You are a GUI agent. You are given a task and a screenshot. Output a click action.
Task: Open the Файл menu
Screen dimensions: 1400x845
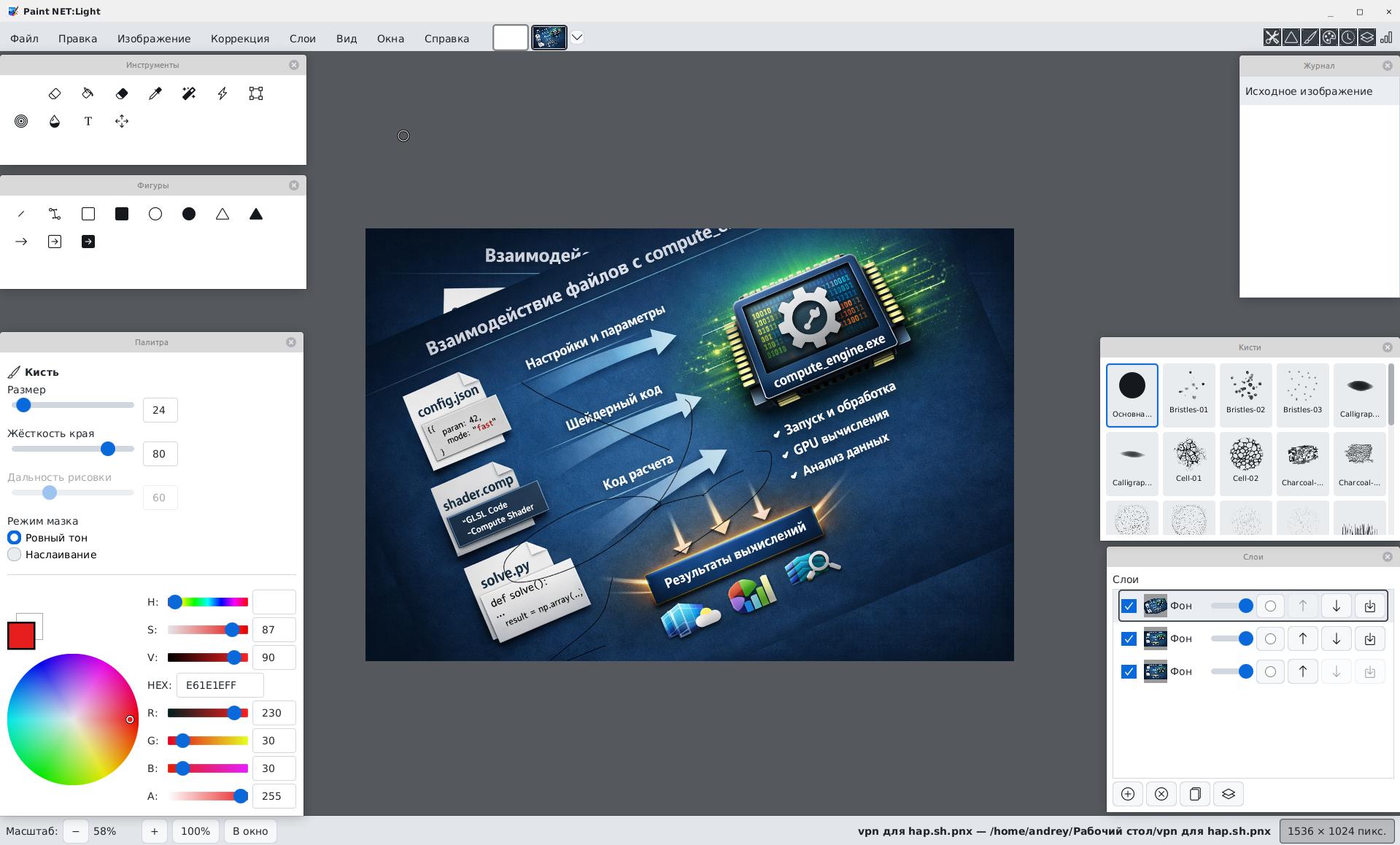coord(25,39)
